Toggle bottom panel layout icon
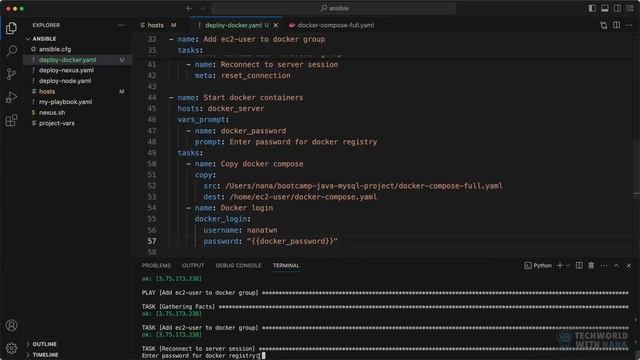Image resolution: width=640 pixels, height=360 pixels. click(605, 8)
